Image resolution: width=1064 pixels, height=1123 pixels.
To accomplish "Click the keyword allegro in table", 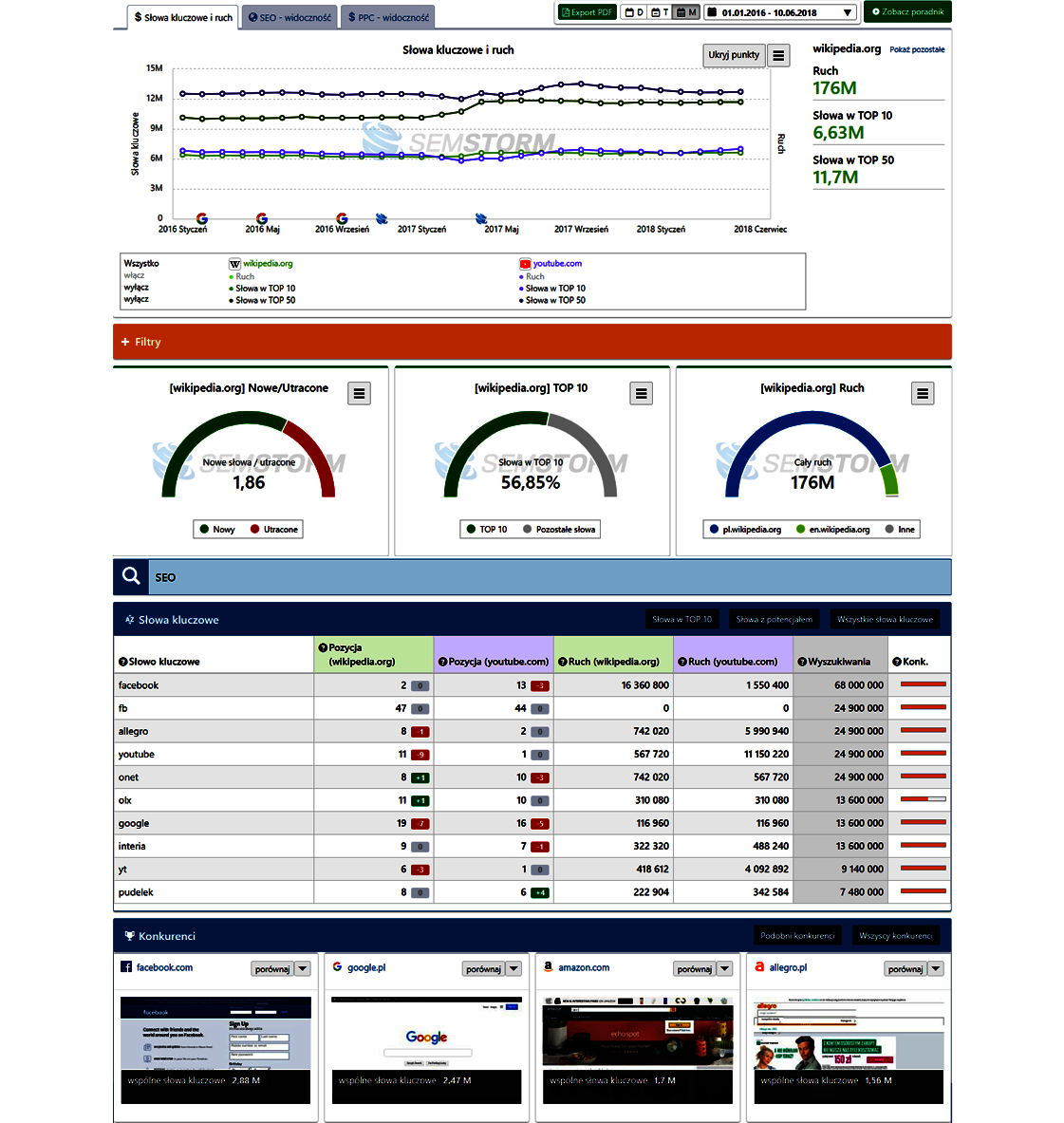I will [133, 731].
